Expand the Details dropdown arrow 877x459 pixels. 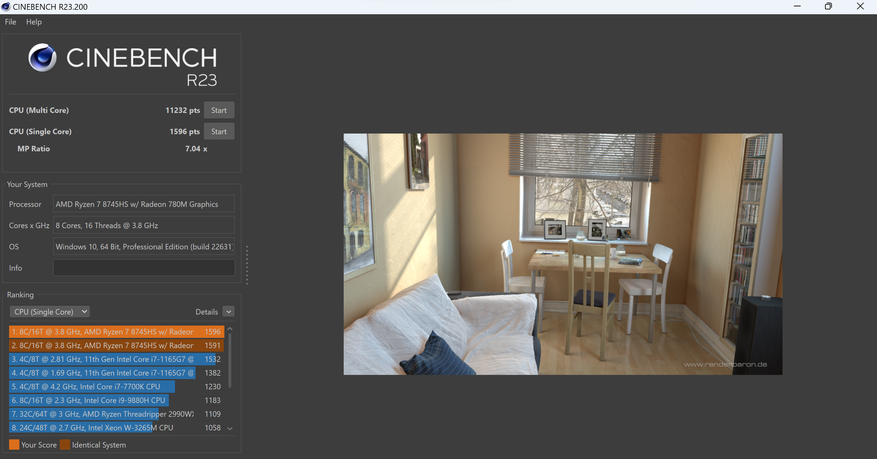pyautogui.click(x=228, y=312)
